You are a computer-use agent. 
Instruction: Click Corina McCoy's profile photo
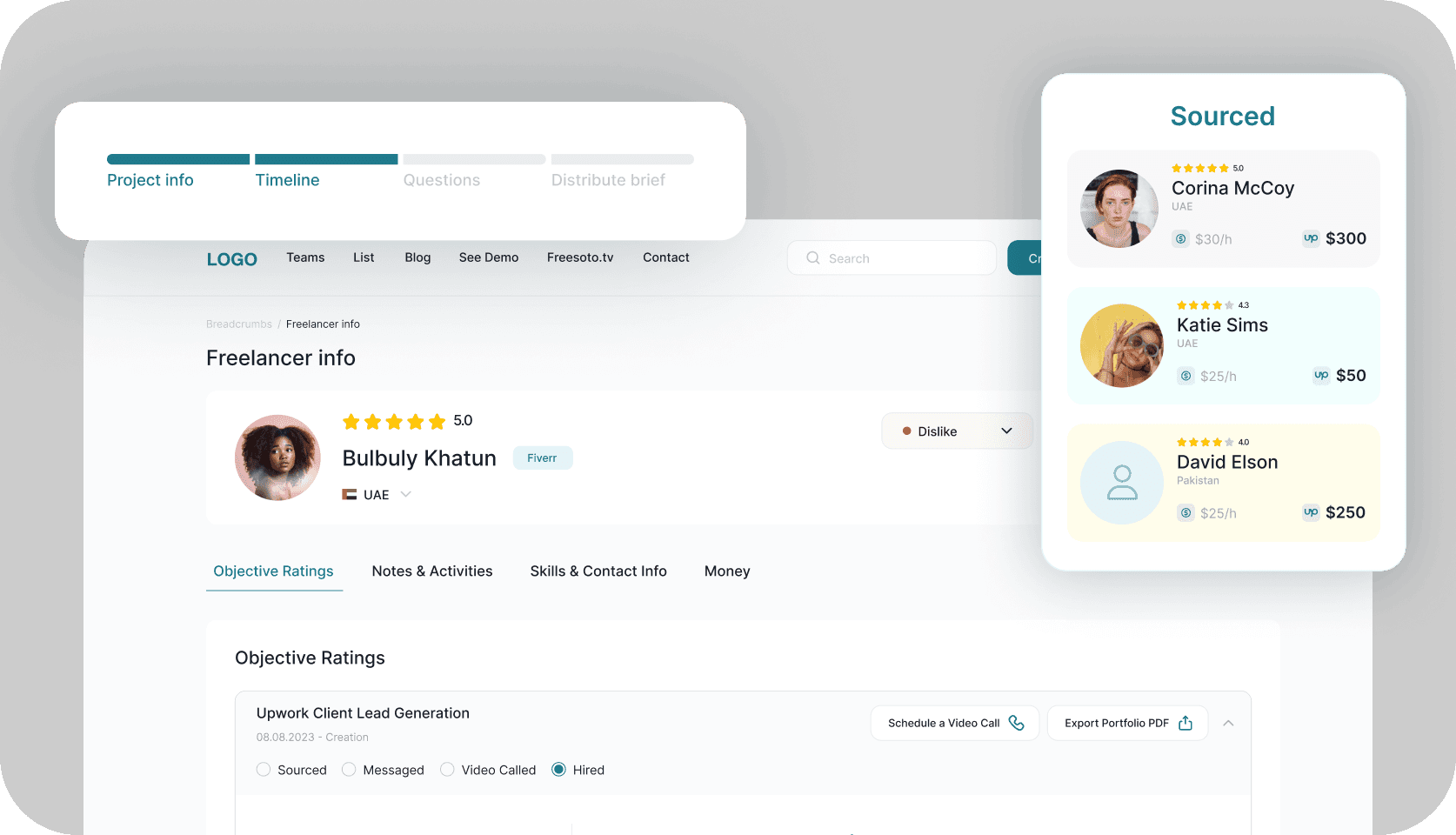click(x=1119, y=209)
